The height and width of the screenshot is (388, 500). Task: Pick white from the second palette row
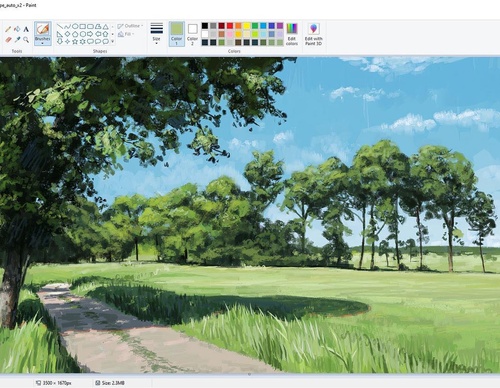205,34
